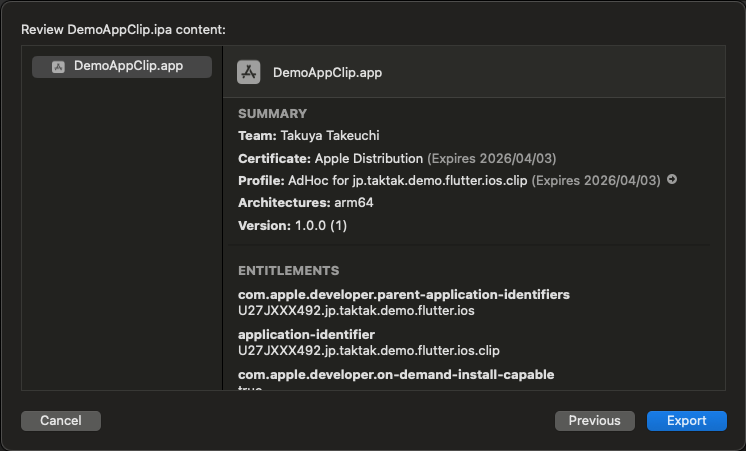Viewport: 746px width, 451px height.
Task: Select DemoAppClip.app in the sidebar list
Action: 122,67
